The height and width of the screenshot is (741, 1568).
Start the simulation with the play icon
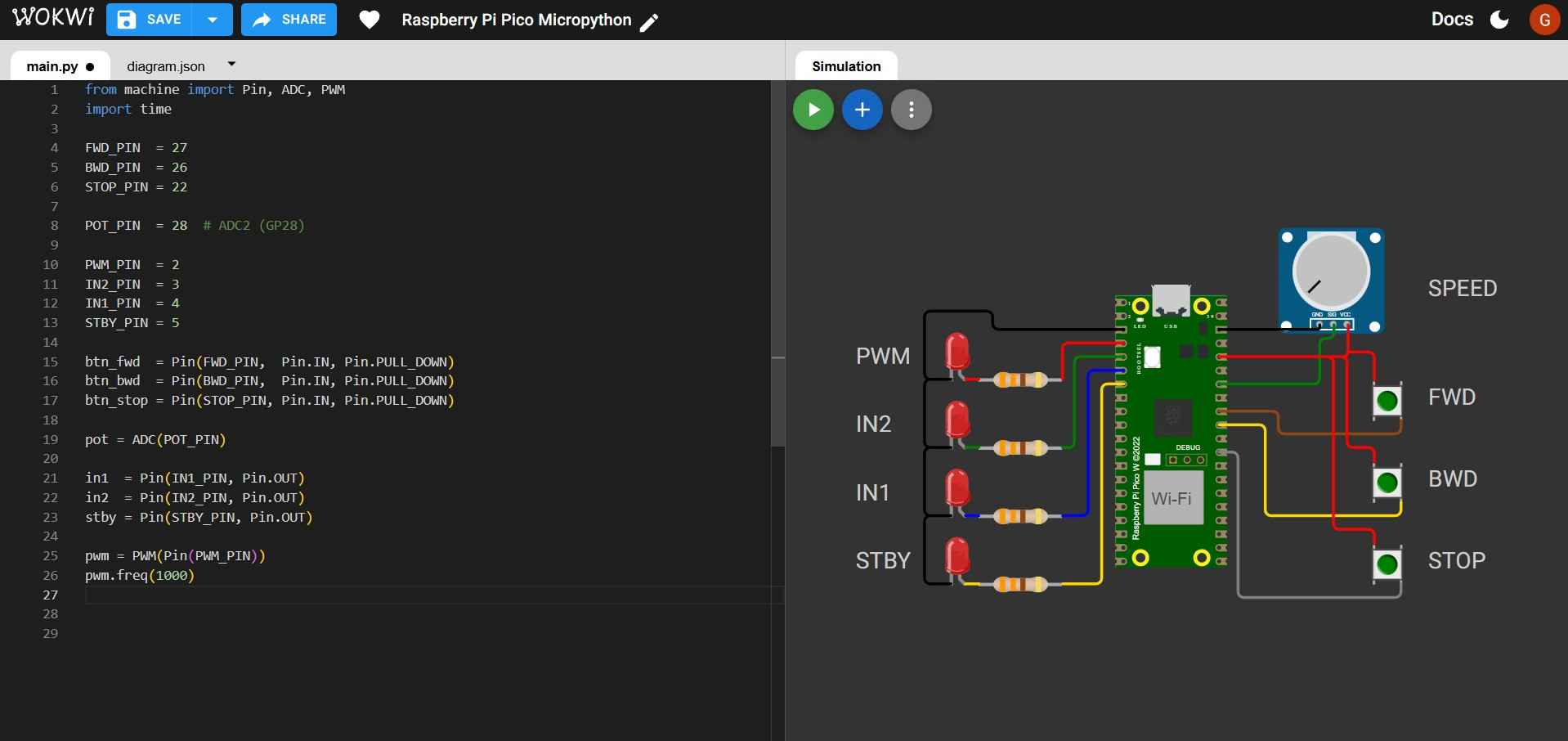pos(813,109)
